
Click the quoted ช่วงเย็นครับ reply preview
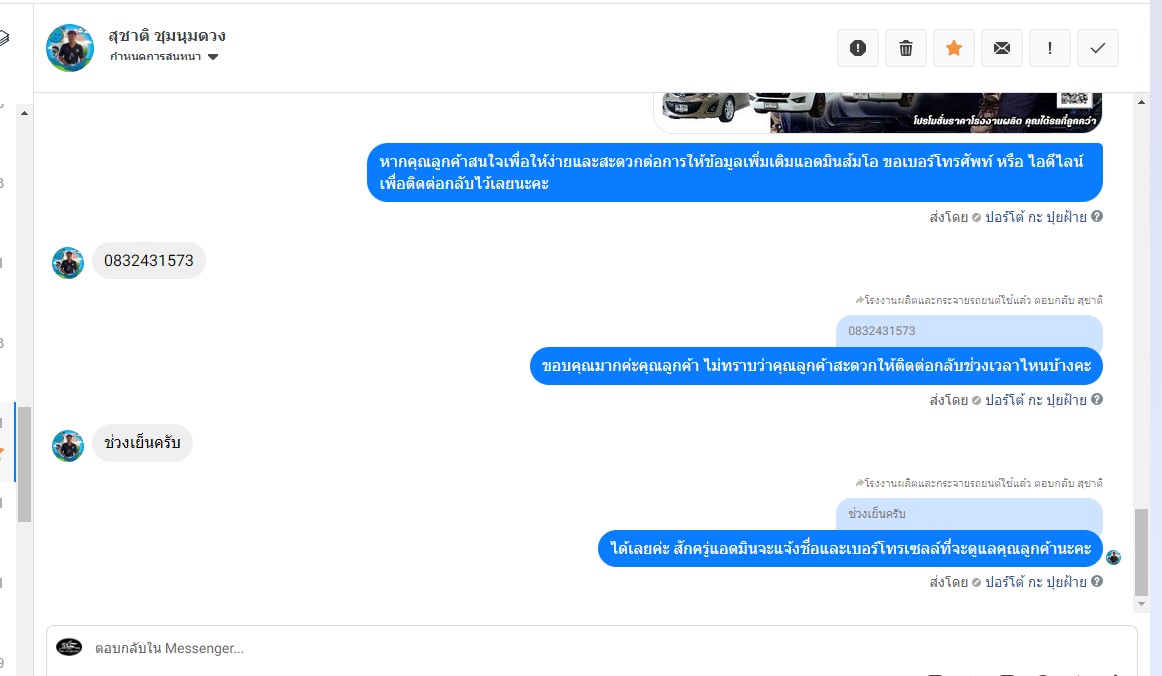point(969,514)
